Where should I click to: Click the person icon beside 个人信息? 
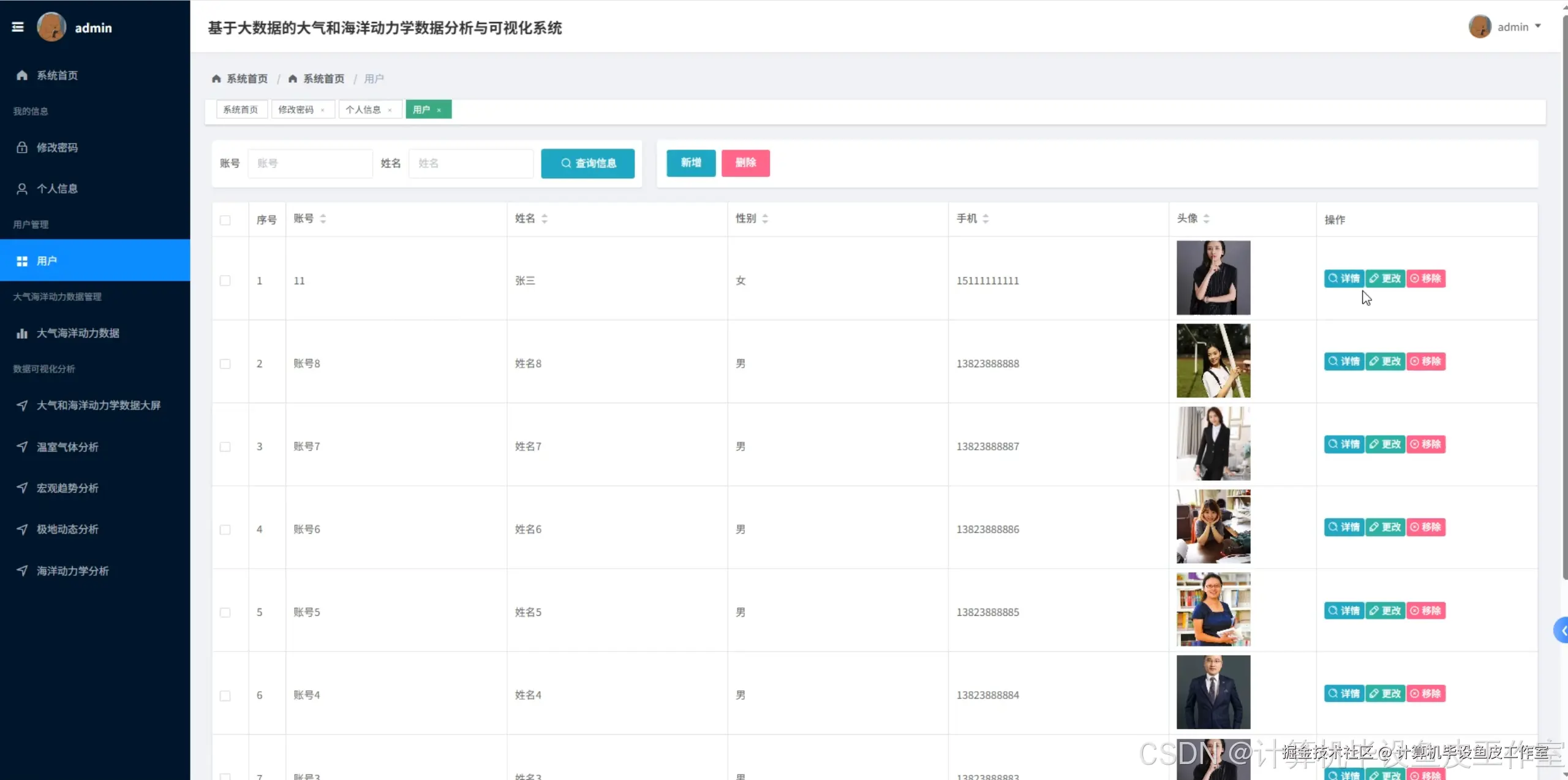pyautogui.click(x=22, y=189)
